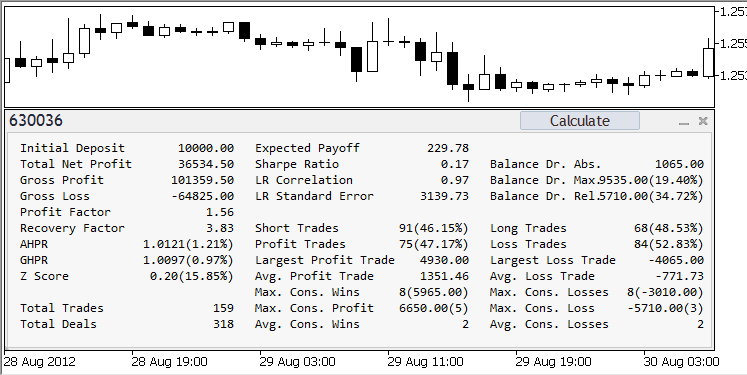Close the 630036 statistics panel
This screenshot has height=375, width=747.
703,121
